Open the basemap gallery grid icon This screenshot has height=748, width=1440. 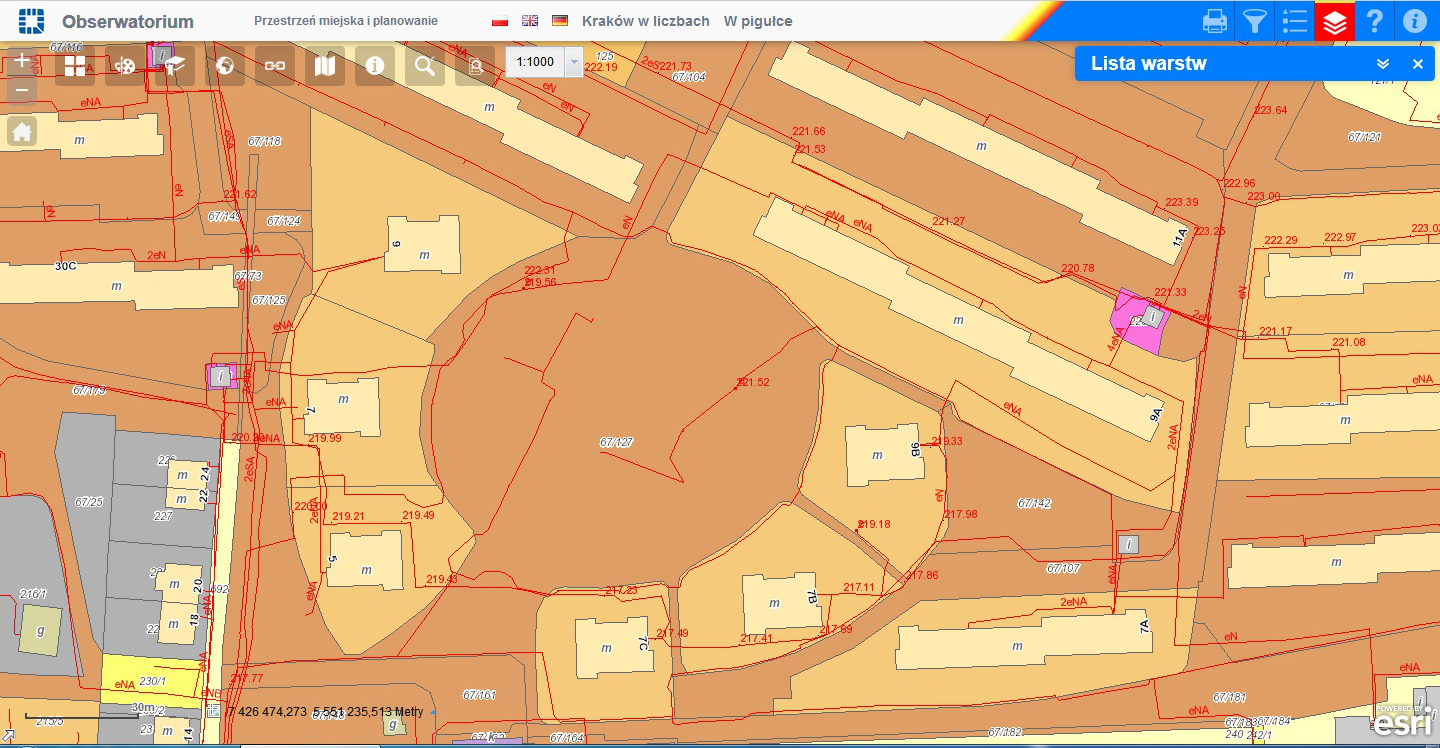click(75, 66)
